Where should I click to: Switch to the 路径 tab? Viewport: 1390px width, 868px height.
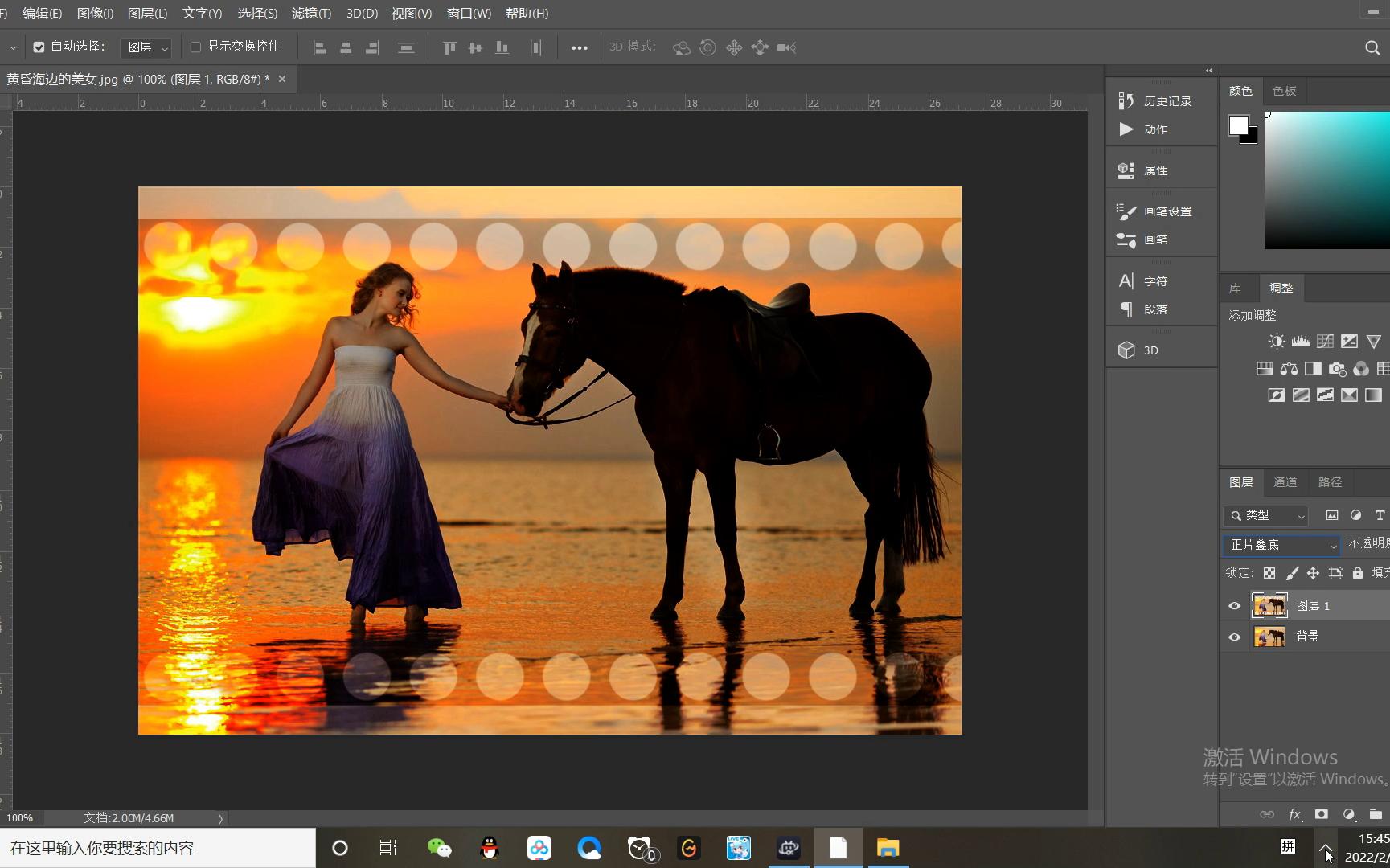click(x=1330, y=482)
